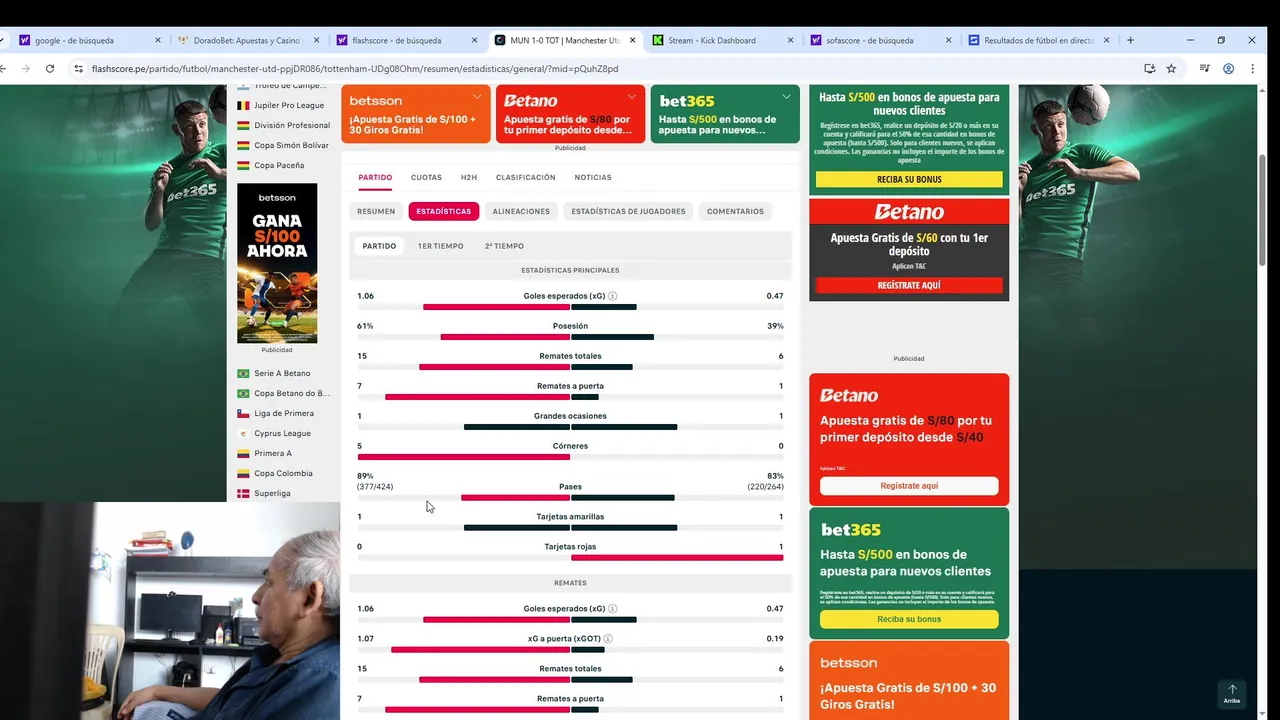Open the Copa Betano do B... league link
Screen dimensions: 1280x720
coord(292,393)
